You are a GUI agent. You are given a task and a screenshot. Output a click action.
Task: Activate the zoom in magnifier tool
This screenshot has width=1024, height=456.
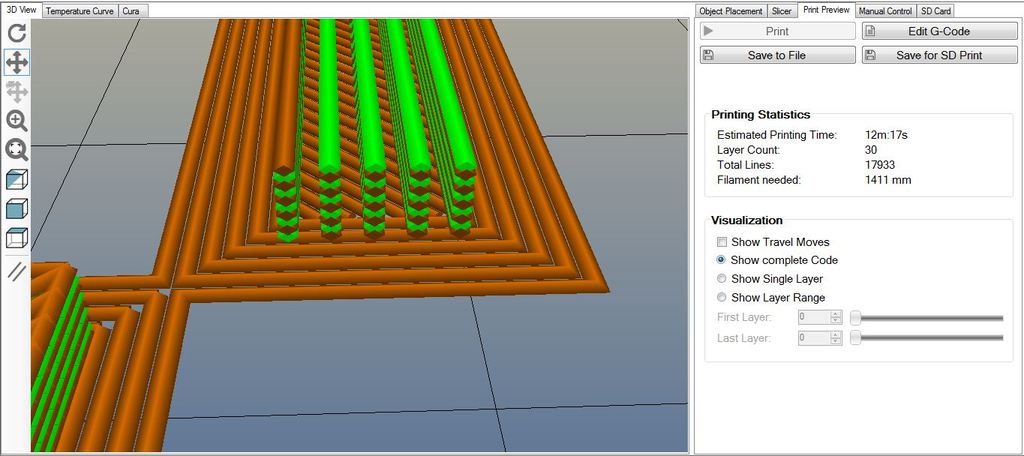16,121
